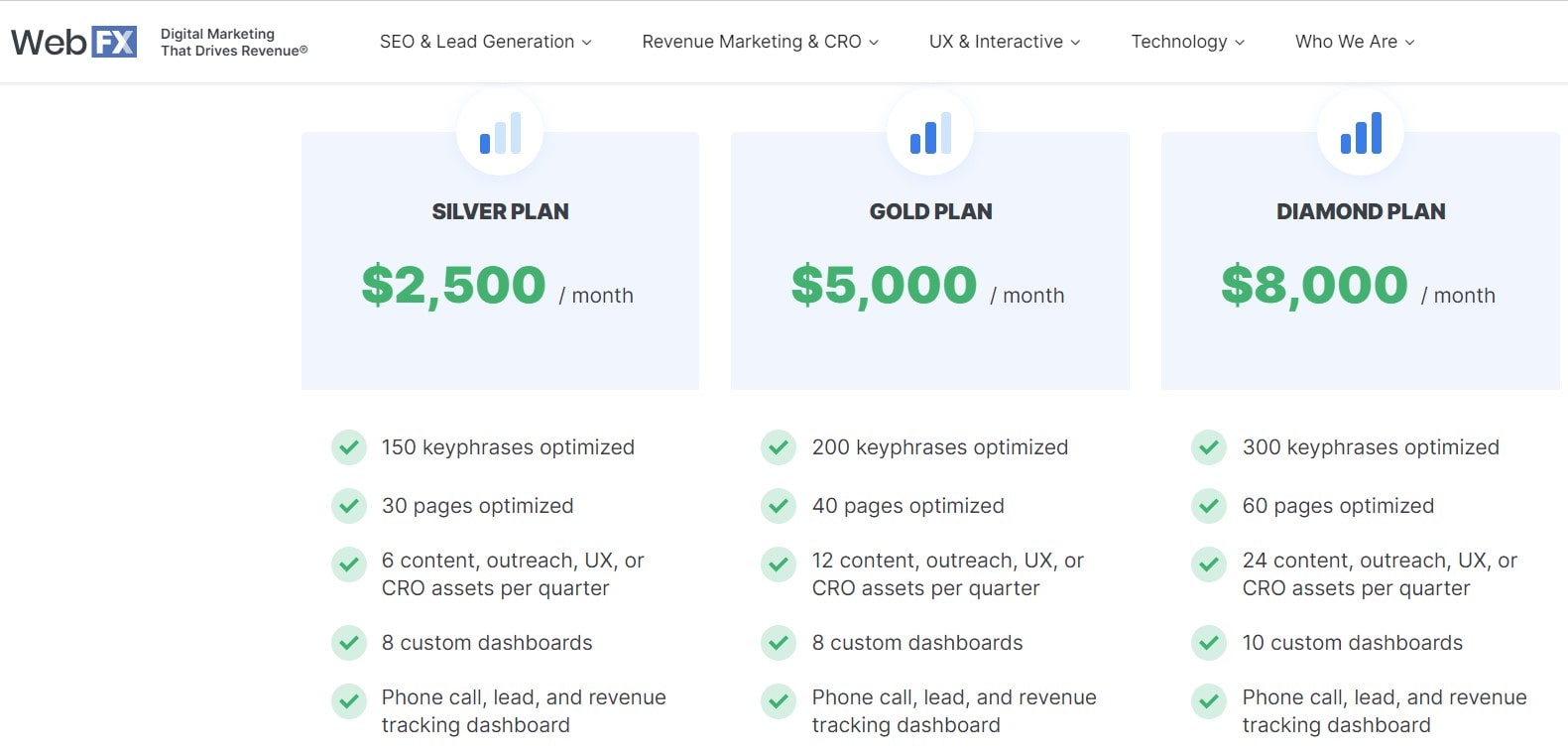Expand the SEO & Lead Generation menu
Viewport: 1568px width, 752px height.
[485, 42]
